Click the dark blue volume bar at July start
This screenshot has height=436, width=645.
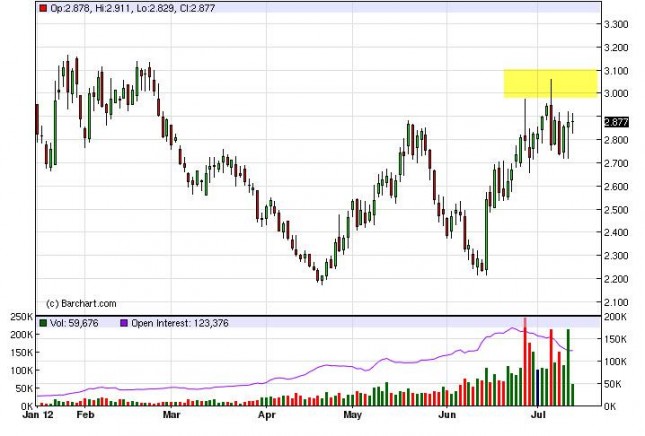[x=538, y=388]
